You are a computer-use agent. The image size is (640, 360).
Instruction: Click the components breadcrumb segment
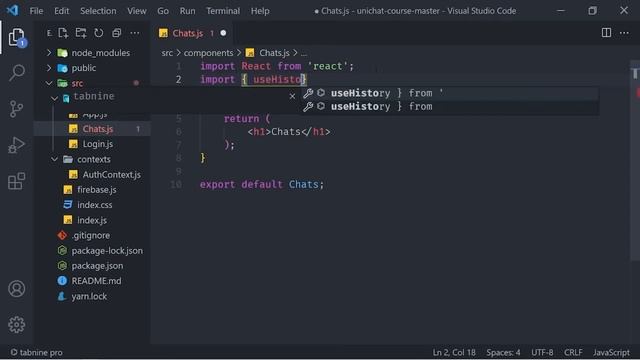208,53
